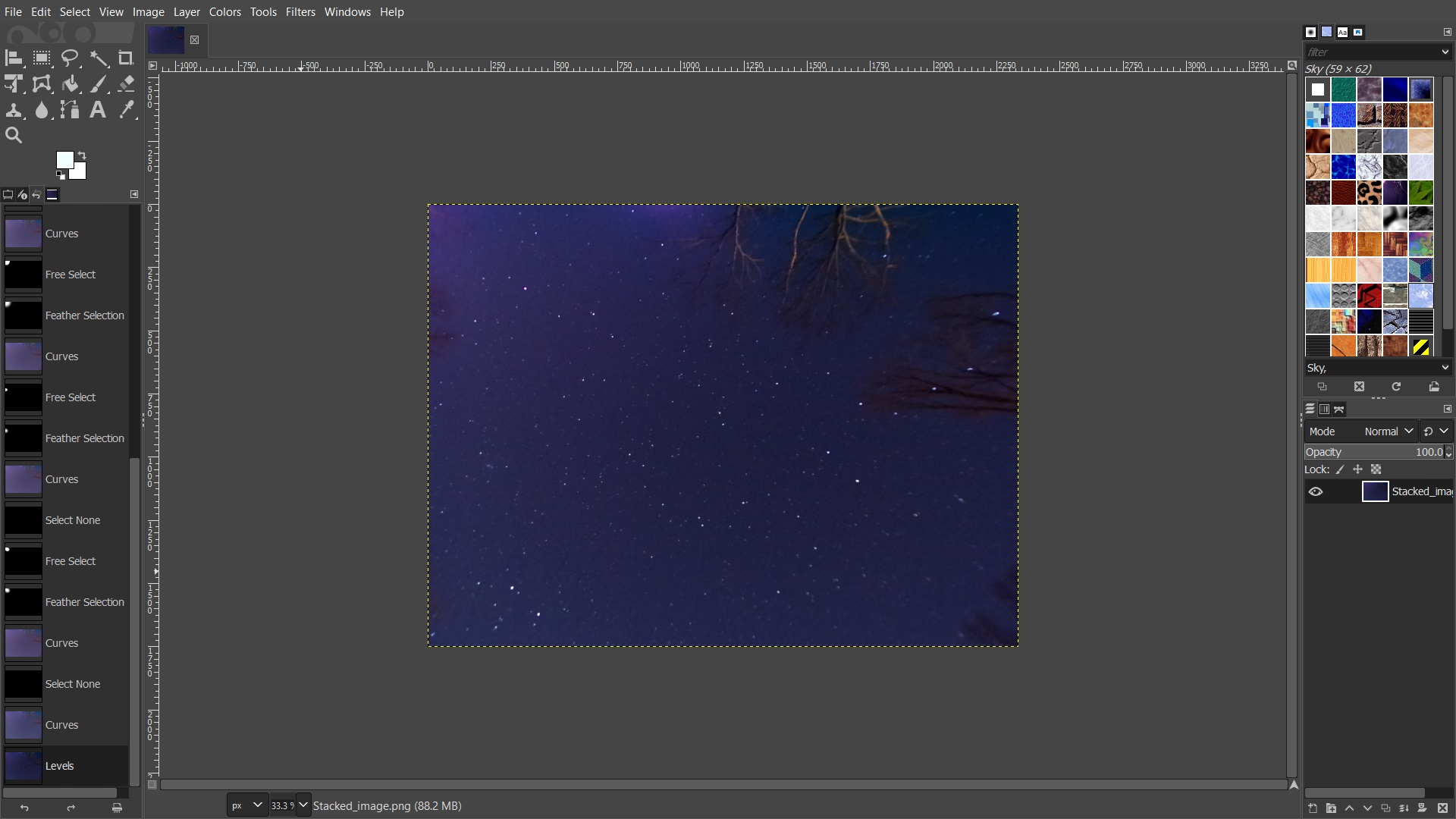Toggle lock position and size
This screenshot has height=819, width=1456.
click(x=1357, y=469)
